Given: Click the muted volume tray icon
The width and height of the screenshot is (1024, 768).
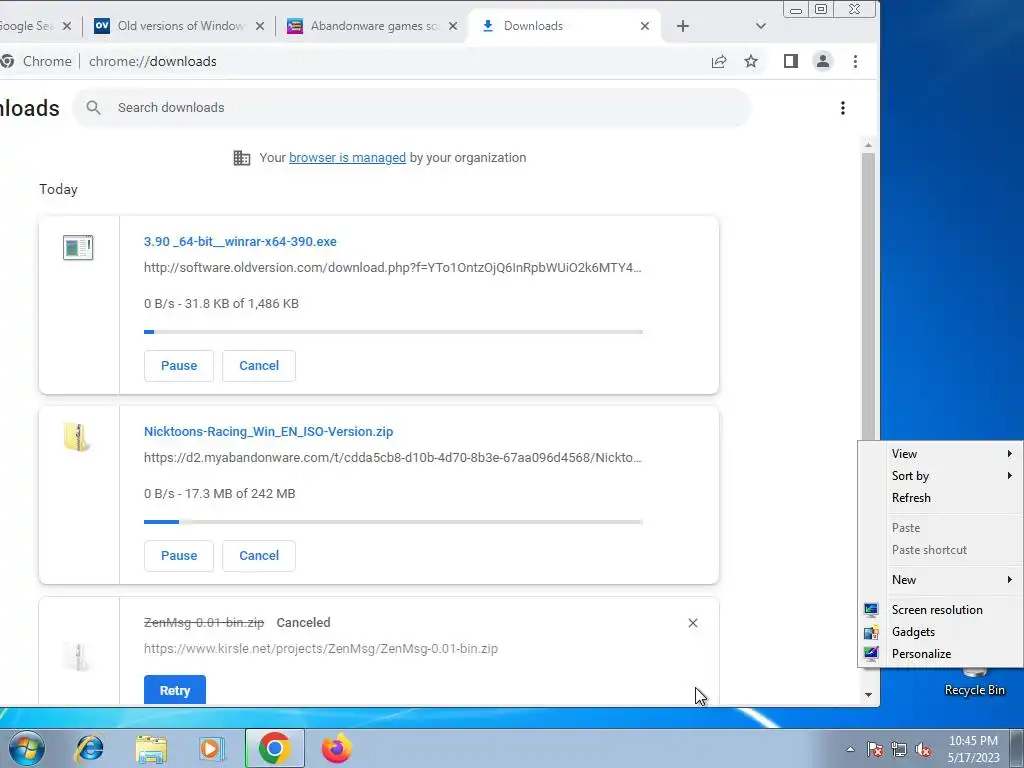Looking at the screenshot, I should click(x=923, y=750).
